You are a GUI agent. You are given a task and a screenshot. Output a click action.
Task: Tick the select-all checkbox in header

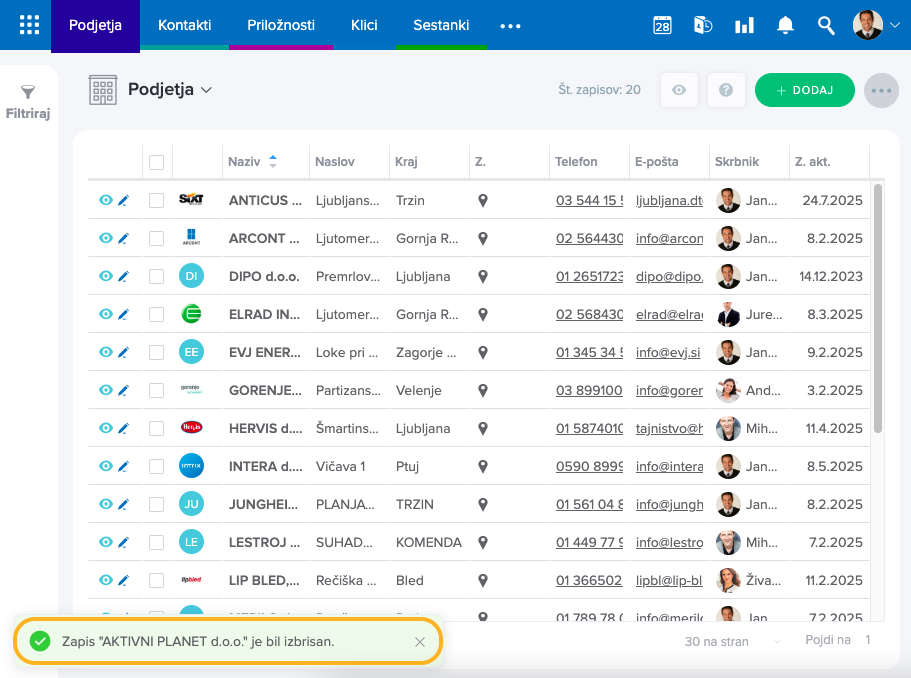[156, 162]
